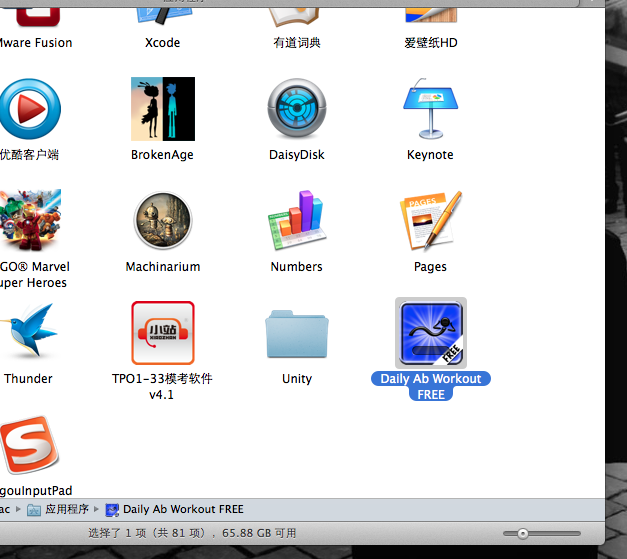Select the Numbers bar chart icon
Image resolution: width=627 pixels, height=559 pixels.
pos(297,220)
